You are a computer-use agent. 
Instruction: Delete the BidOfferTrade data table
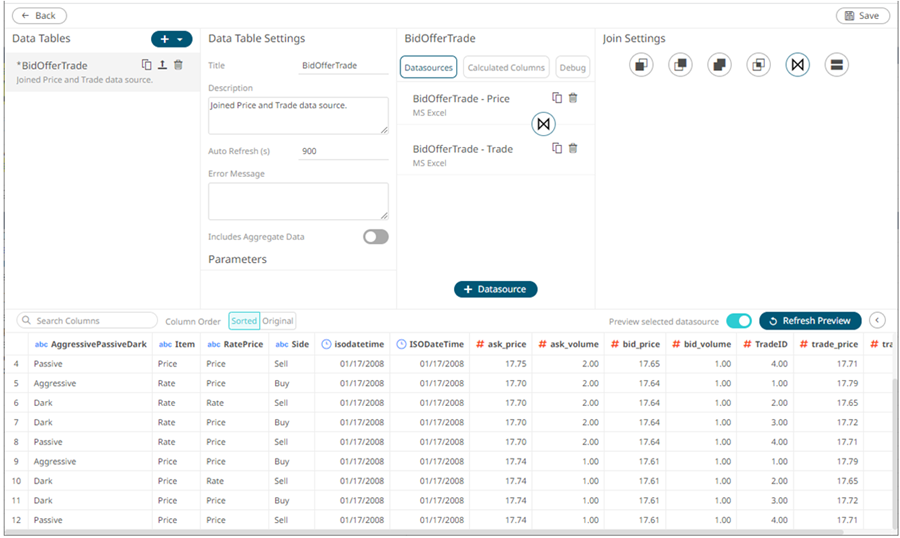[178, 65]
